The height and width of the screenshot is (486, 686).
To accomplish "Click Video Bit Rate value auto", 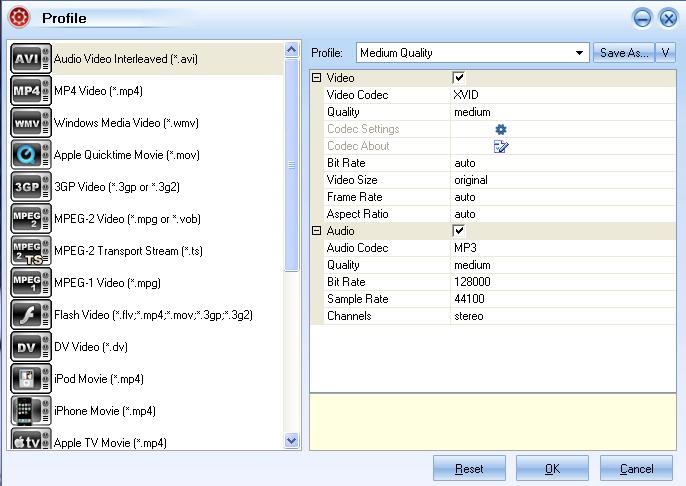I will pyautogui.click(x=465, y=163).
